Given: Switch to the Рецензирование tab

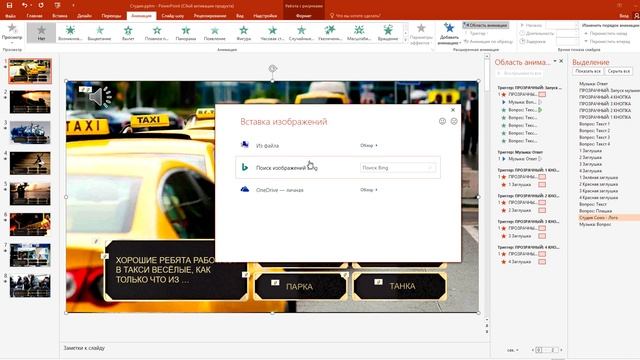Looking at the screenshot, I should tap(210, 16).
